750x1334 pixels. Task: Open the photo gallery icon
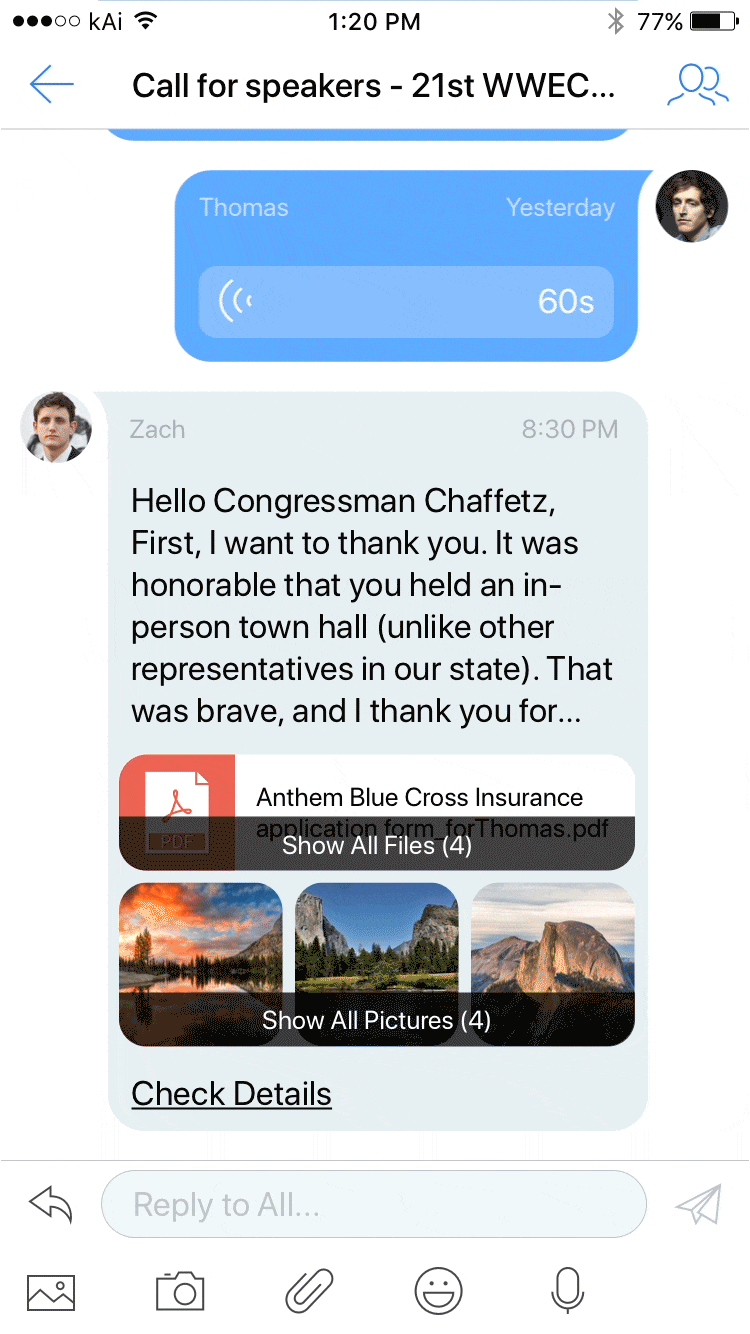pos(51,1291)
